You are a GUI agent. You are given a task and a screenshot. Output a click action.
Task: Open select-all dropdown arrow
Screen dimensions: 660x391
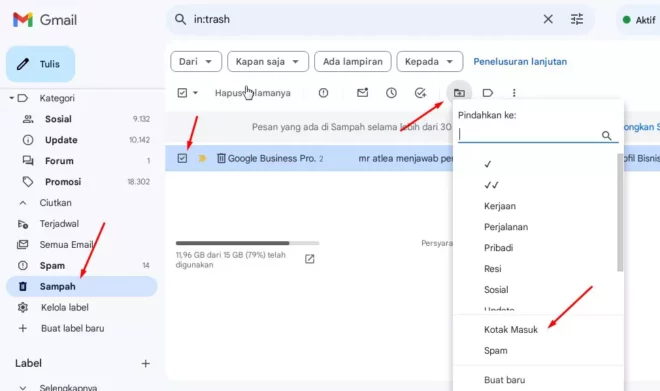coord(195,93)
